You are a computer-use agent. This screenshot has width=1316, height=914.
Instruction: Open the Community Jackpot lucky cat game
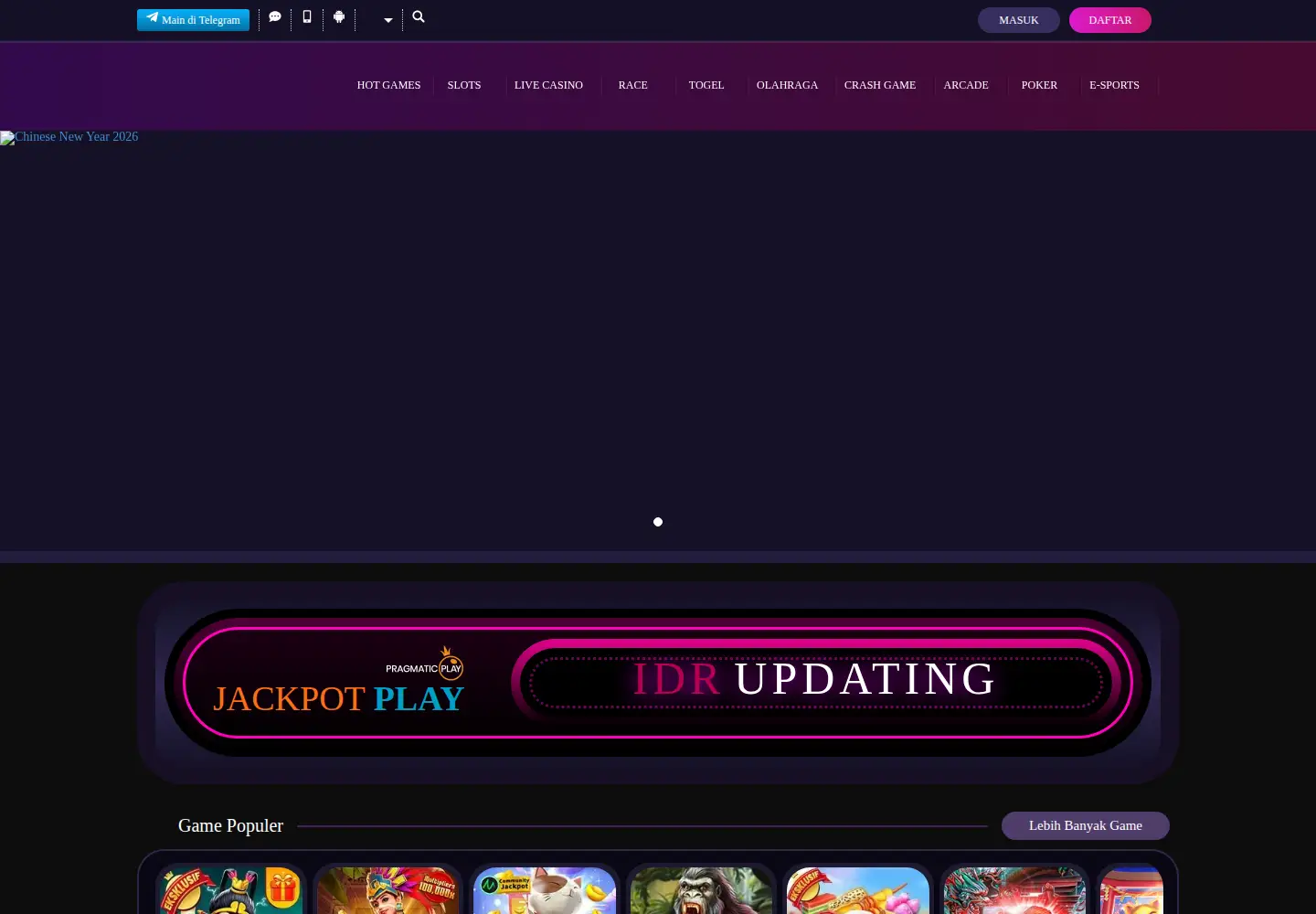click(x=545, y=889)
